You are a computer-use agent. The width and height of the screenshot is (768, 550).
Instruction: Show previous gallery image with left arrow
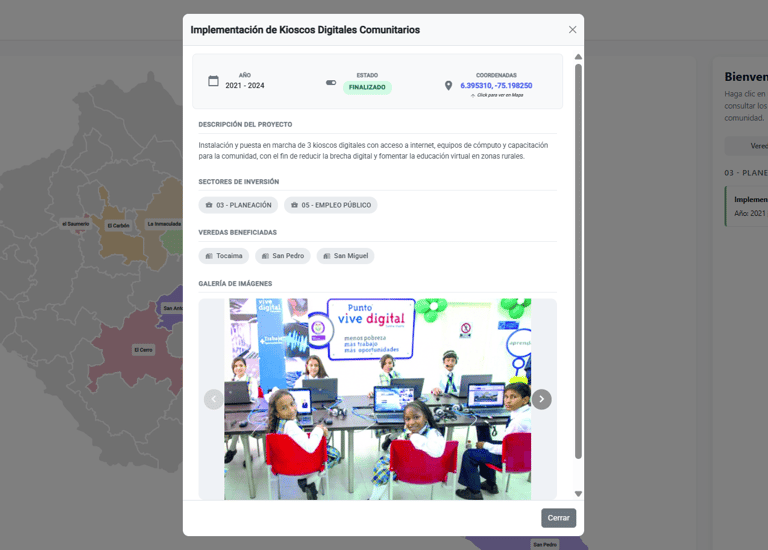[214, 399]
